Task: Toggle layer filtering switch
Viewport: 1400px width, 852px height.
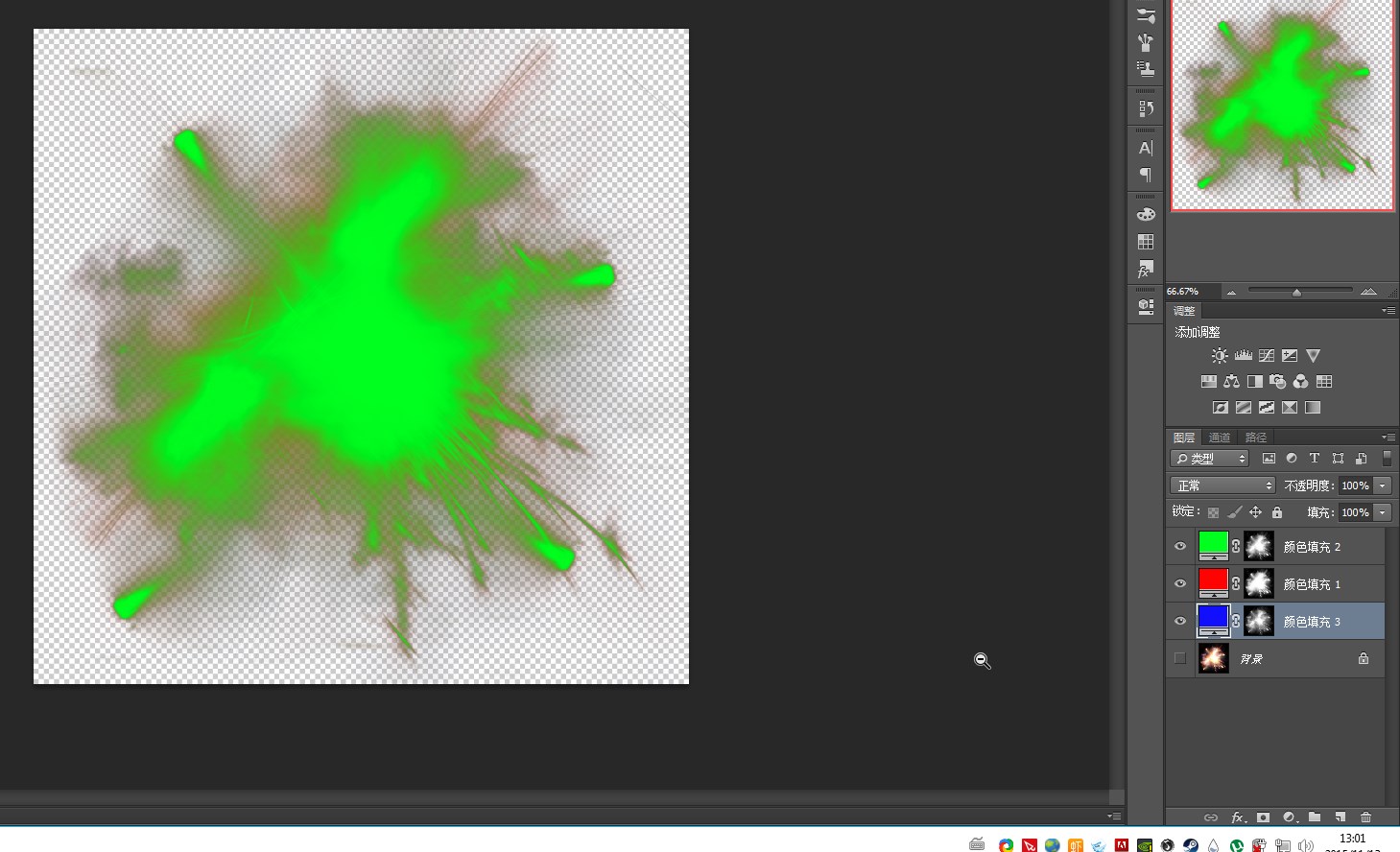Action: click(x=1387, y=459)
